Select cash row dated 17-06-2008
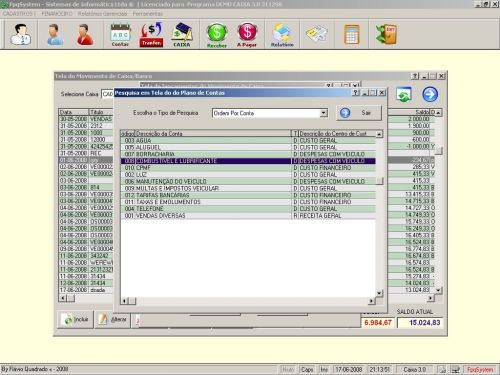The height and width of the screenshot is (375, 500). pyautogui.click(x=86, y=290)
